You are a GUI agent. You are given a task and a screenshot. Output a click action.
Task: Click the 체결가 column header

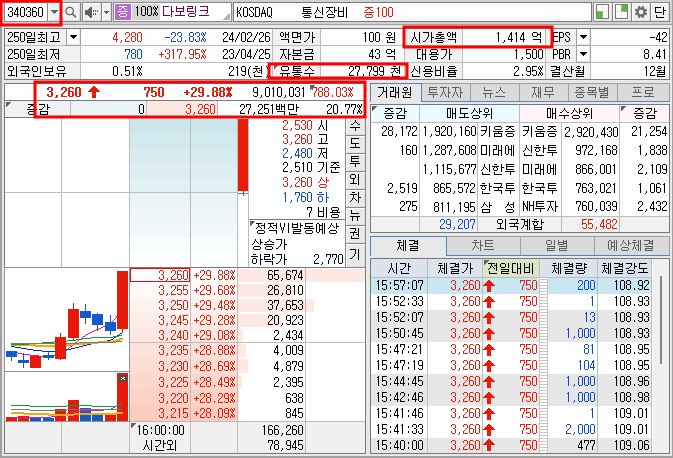coord(455,269)
